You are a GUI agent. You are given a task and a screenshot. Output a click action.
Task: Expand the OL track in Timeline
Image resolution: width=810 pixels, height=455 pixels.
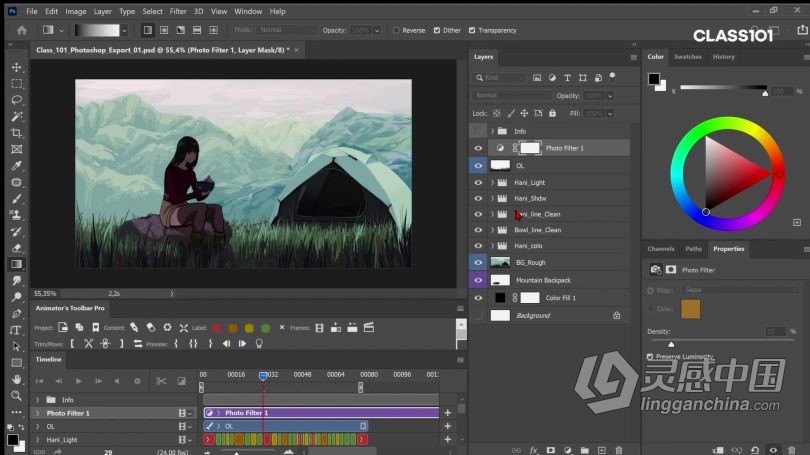[x=37, y=427]
